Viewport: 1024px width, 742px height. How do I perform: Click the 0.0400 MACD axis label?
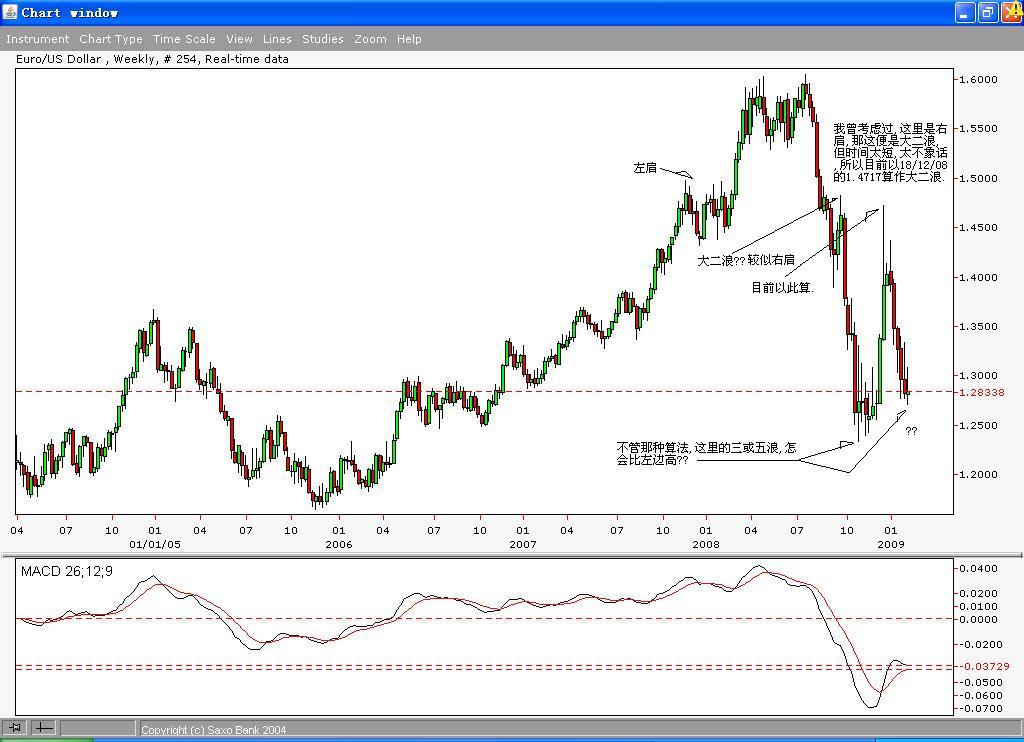(978, 569)
